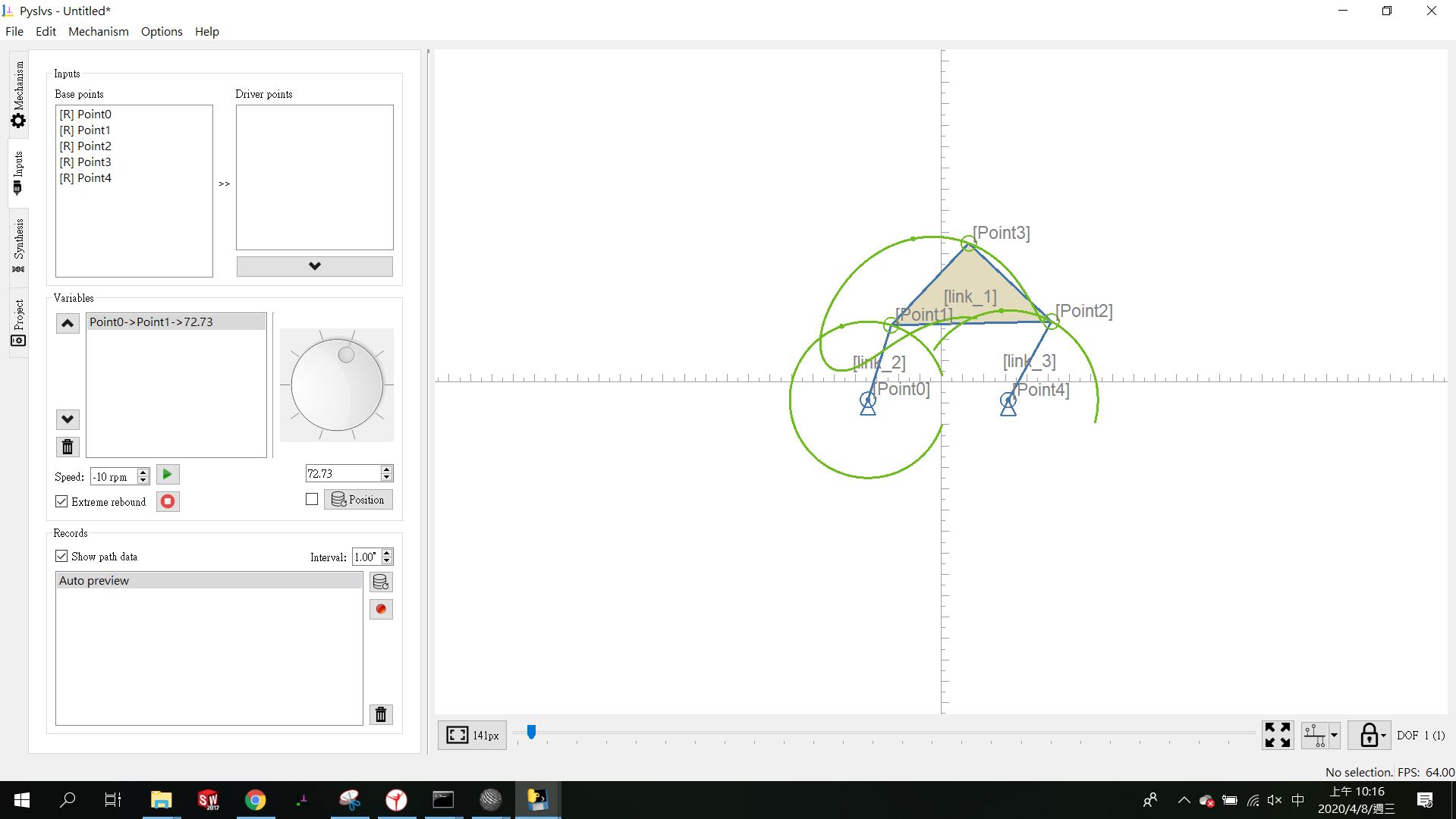The height and width of the screenshot is (819, 1456).
Task: Click the green play button beside Speed
Action: click(168, 475)
